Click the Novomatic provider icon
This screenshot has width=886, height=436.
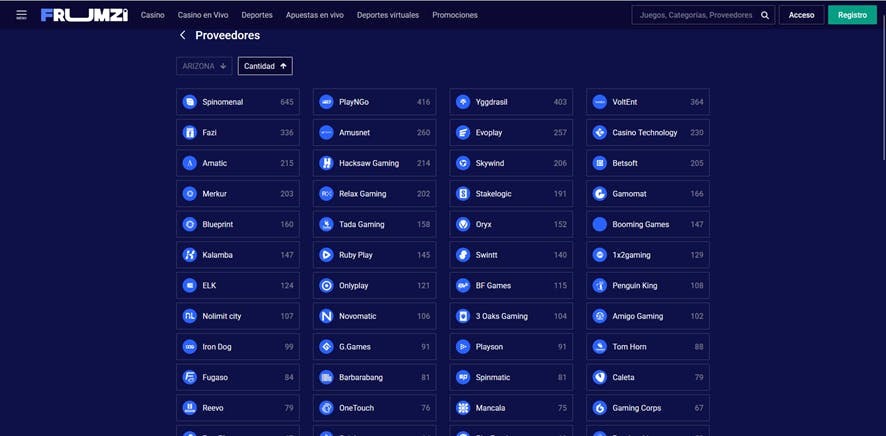coord(326,316)
